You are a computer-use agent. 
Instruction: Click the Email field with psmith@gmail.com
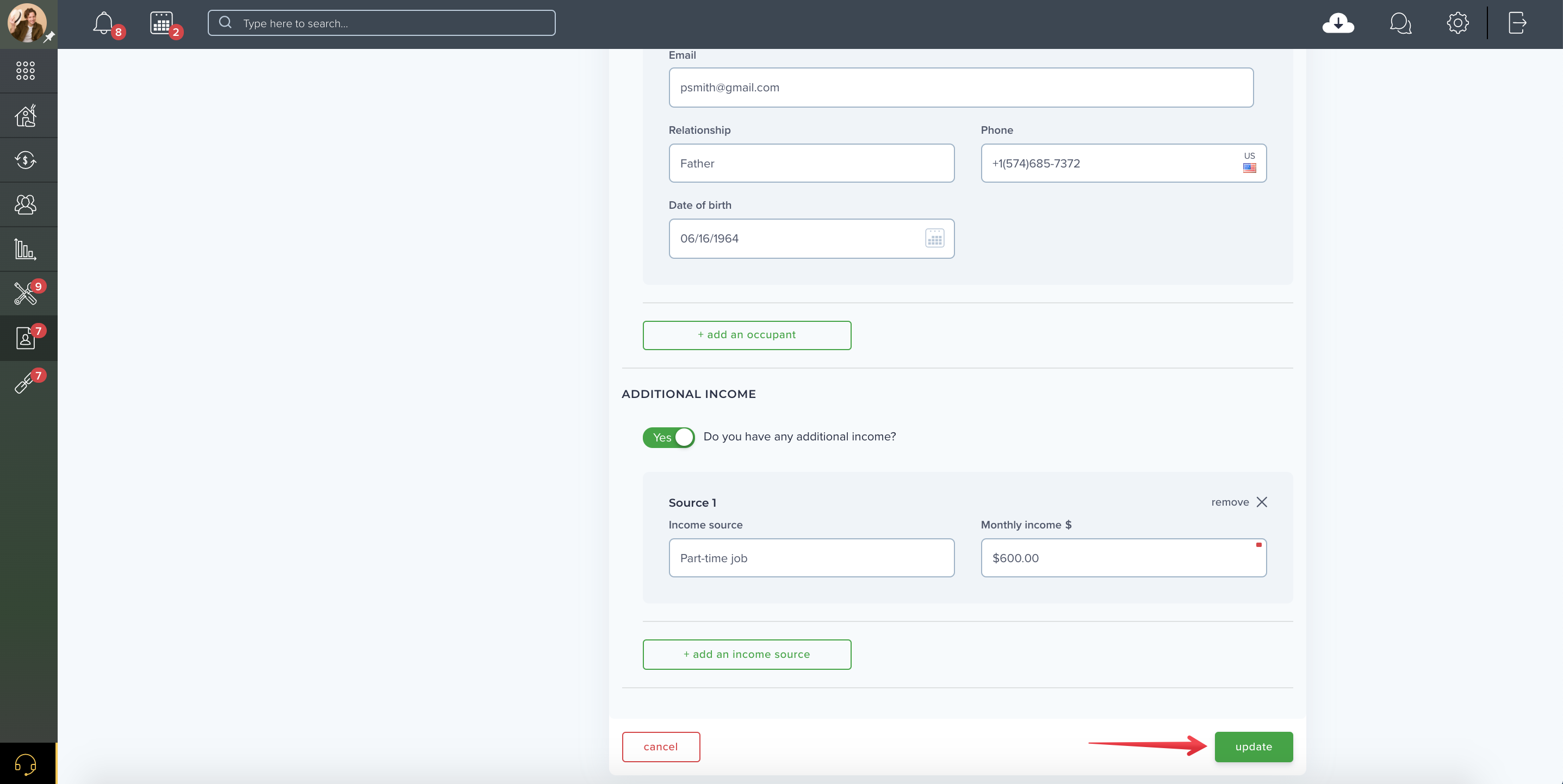coord(961,88)
